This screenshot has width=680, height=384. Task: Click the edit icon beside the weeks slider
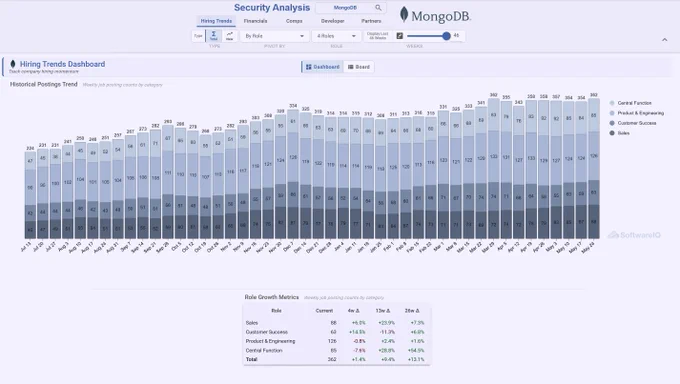(400, 36)
